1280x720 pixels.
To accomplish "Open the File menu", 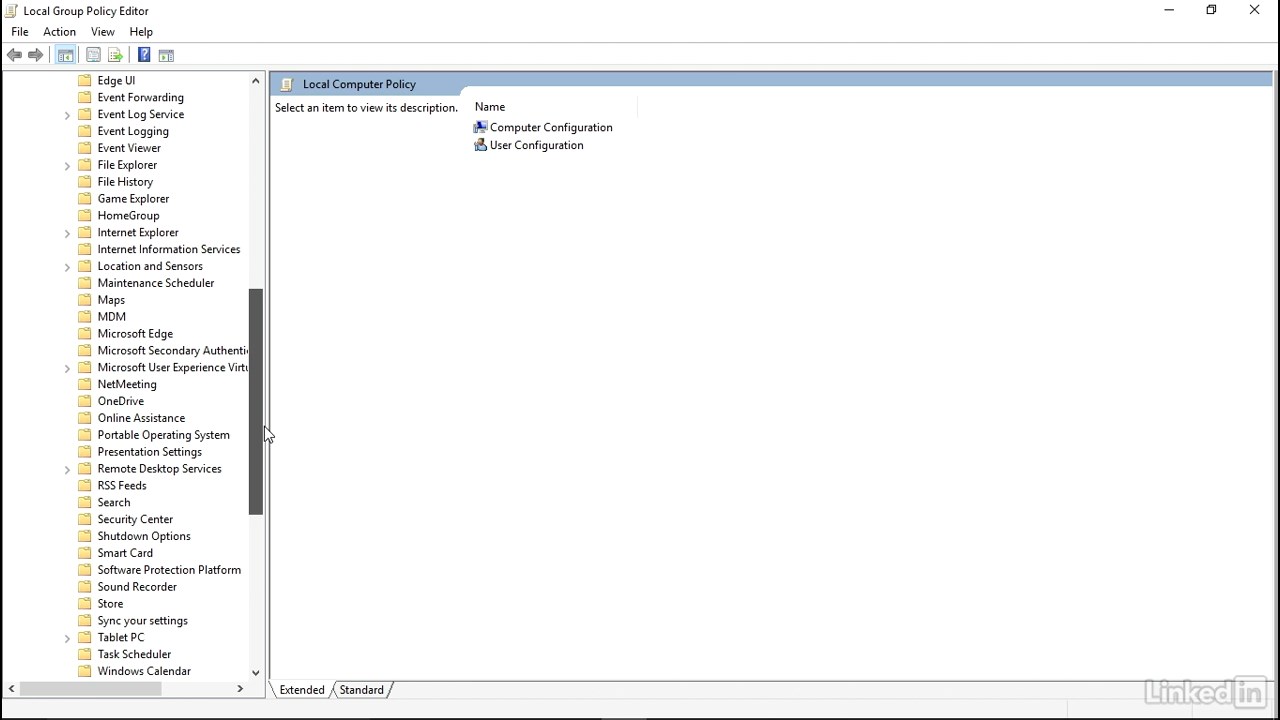I will (20, 32).
